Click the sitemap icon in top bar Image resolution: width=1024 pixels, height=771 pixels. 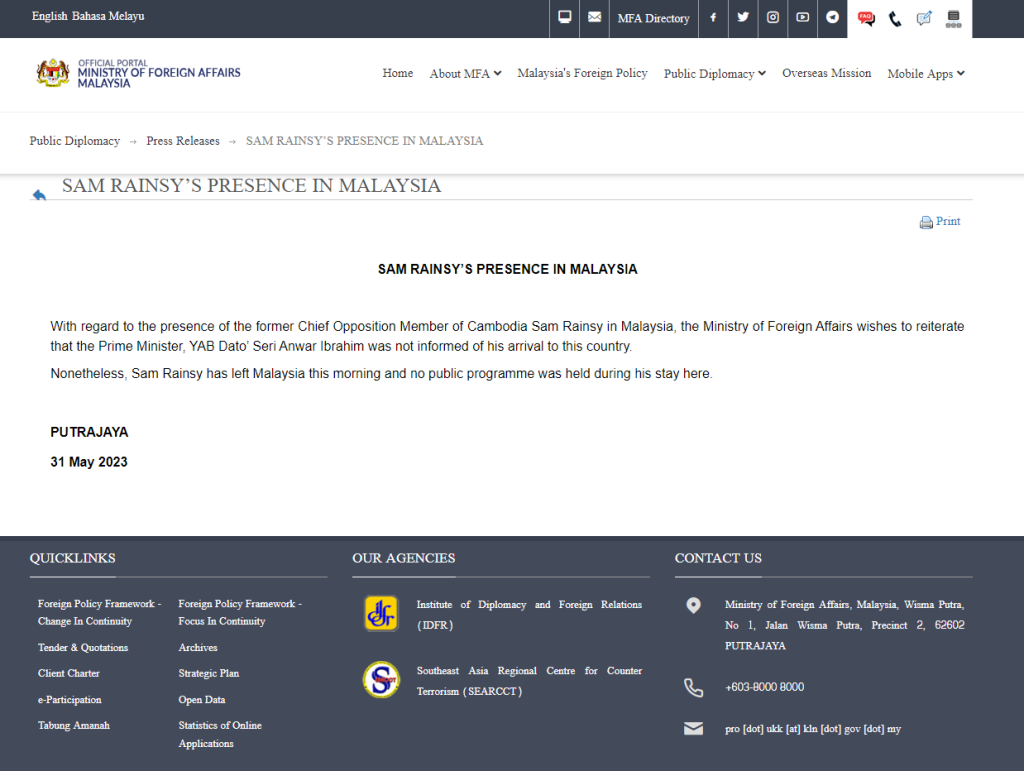click(x=953, y=18)
